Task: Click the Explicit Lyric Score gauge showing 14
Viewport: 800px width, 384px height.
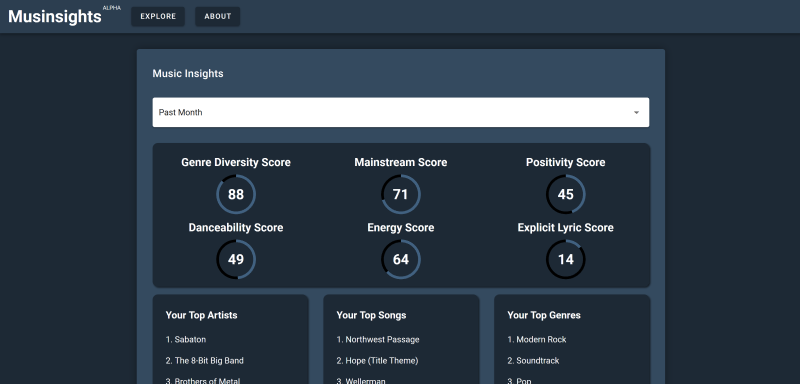Action: click(566, 260)
